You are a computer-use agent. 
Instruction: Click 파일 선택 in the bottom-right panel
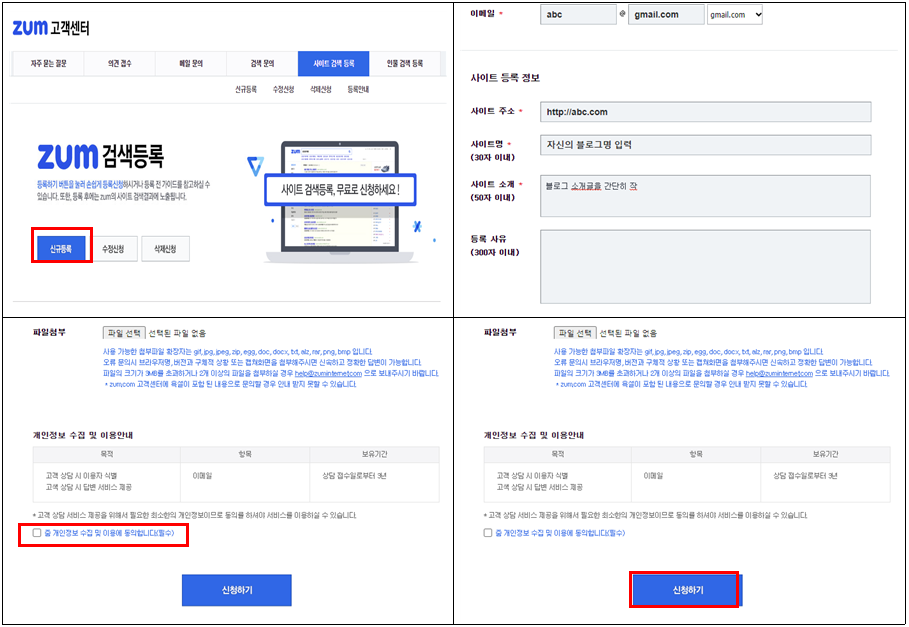[x=575, y=333]
